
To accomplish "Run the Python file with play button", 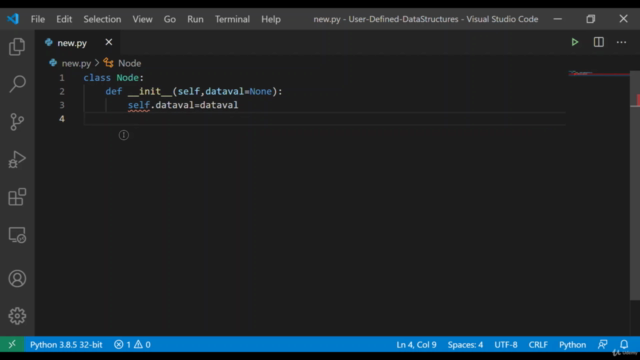I will click(575, 42).
